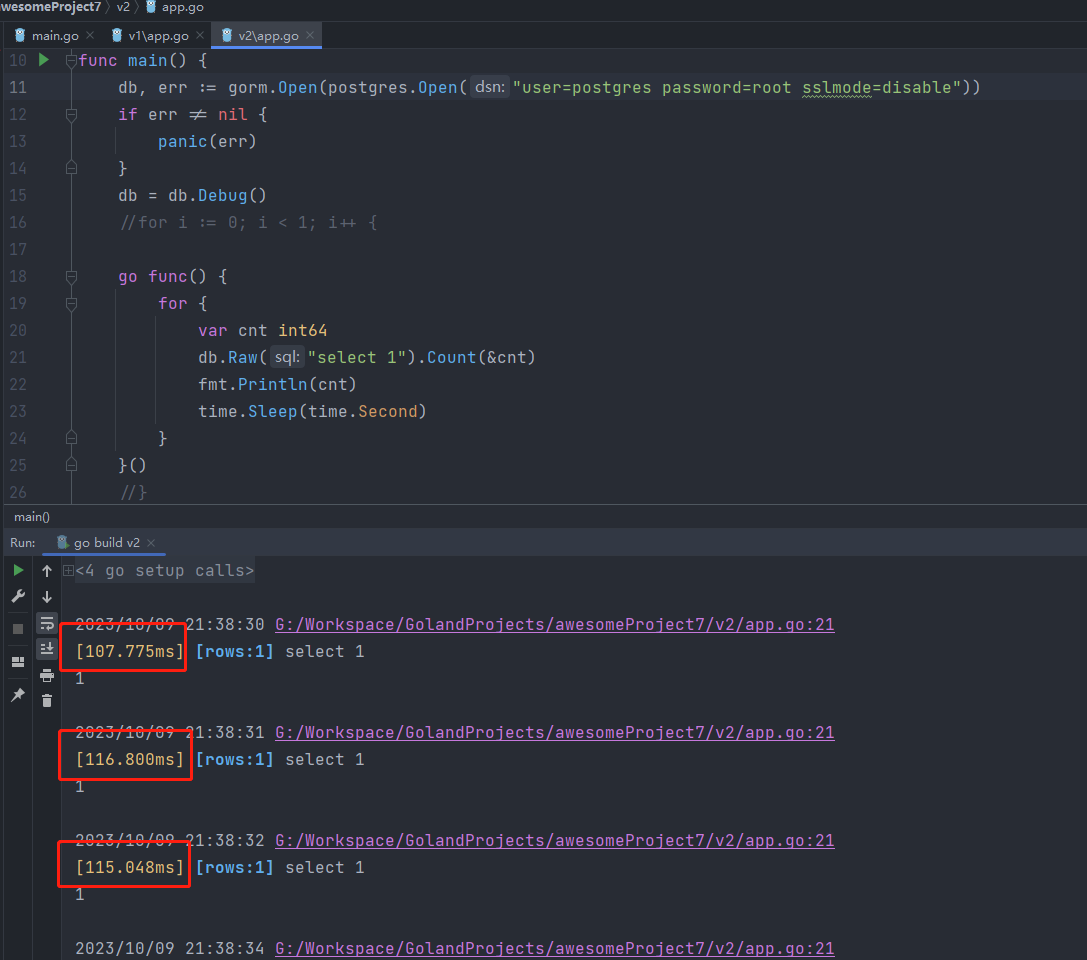
Task: Collapse the go func() block on line 18
Action: click(x=71, y=276)
